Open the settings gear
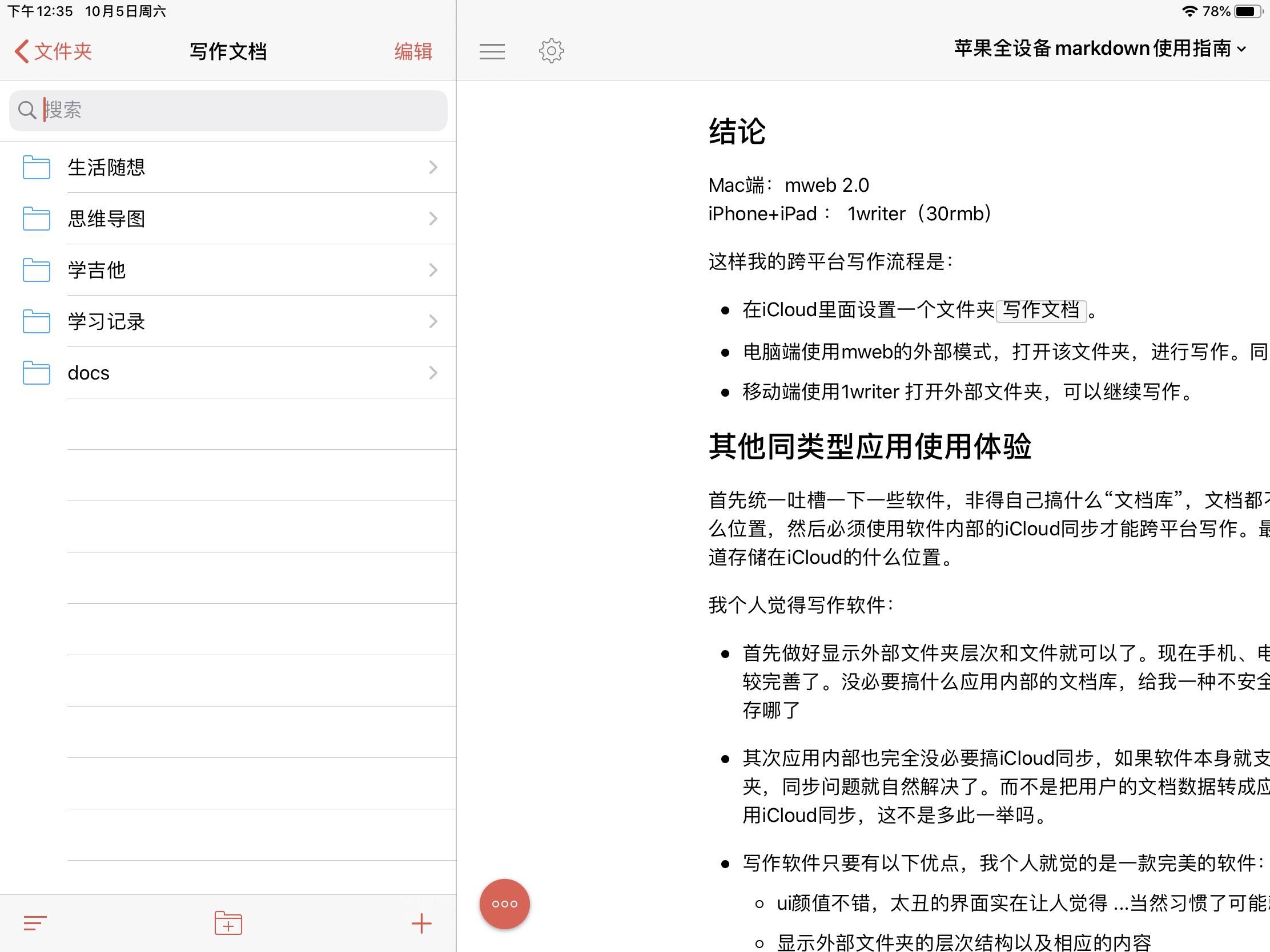The image size is (1270, 952). tap(551, 51)
